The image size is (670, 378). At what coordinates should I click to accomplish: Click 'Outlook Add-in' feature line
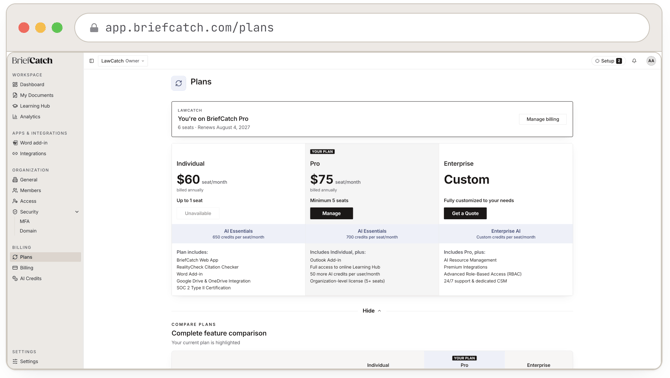pos(326,260)
